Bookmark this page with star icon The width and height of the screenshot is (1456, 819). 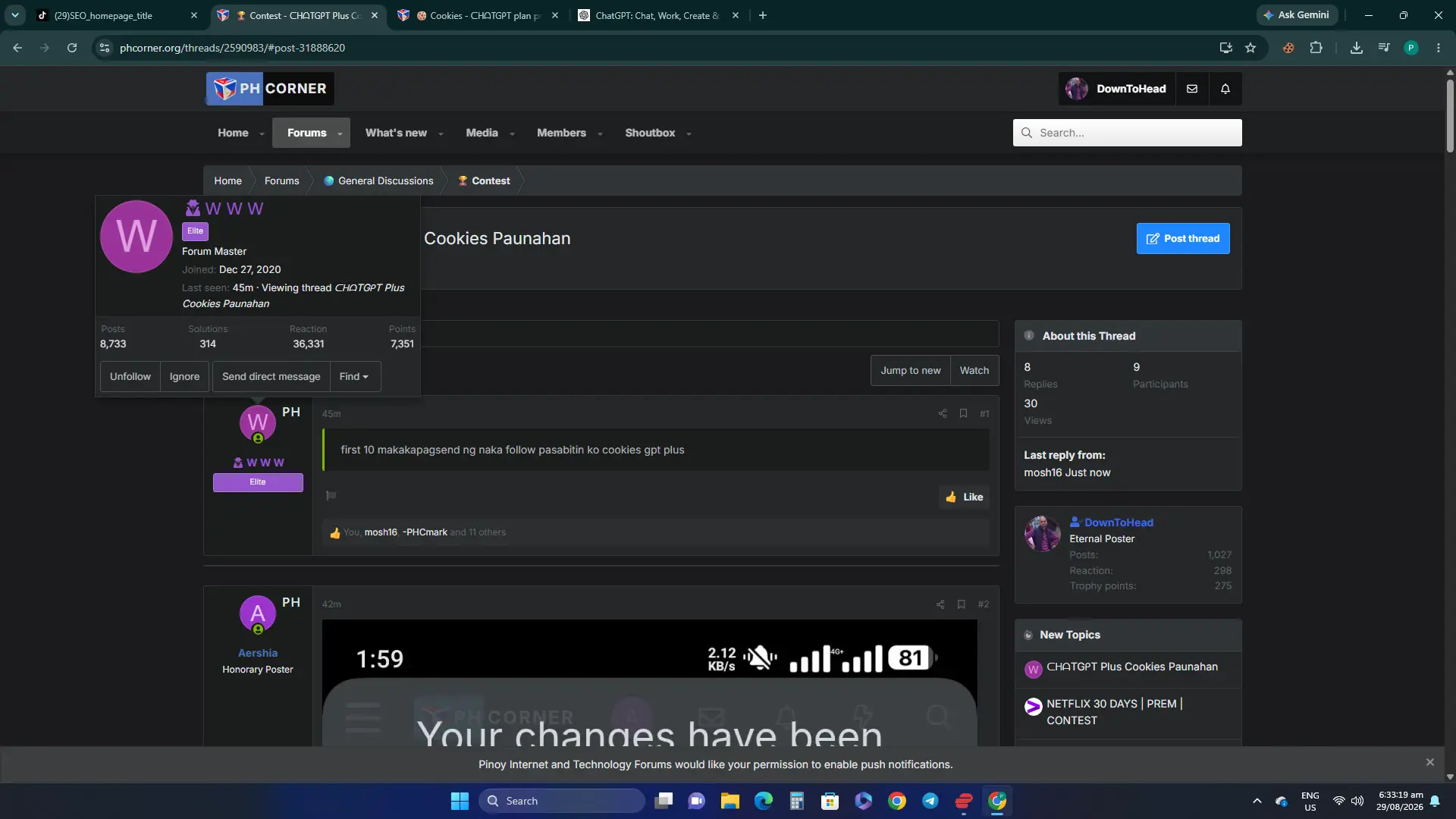[1250, 48]
